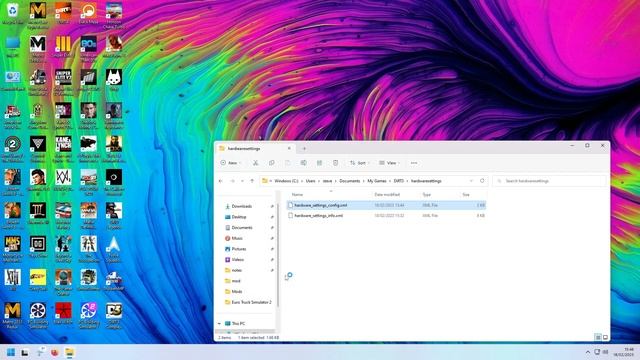Click the Up one level arrow

[x=252, y=181]
